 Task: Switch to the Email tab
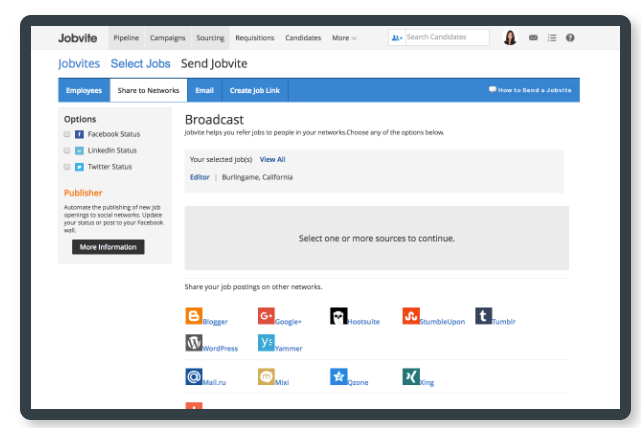click(204, 90)
